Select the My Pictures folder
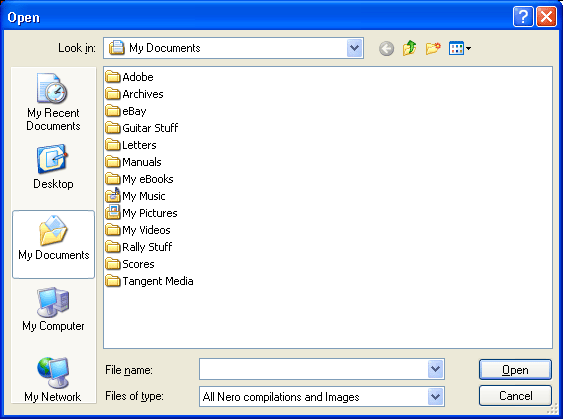563x419 pixels. (x=141, y=213)
